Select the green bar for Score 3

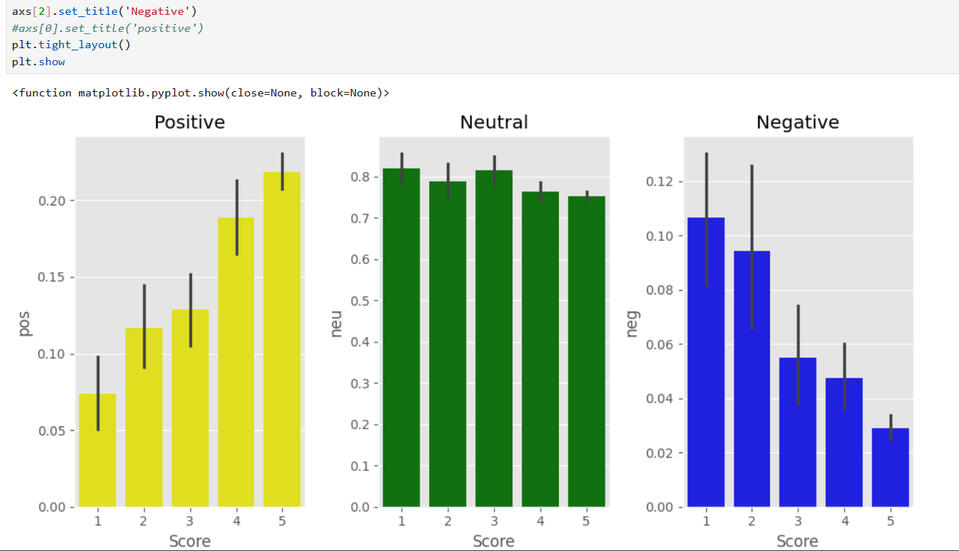tap(494, 340)
